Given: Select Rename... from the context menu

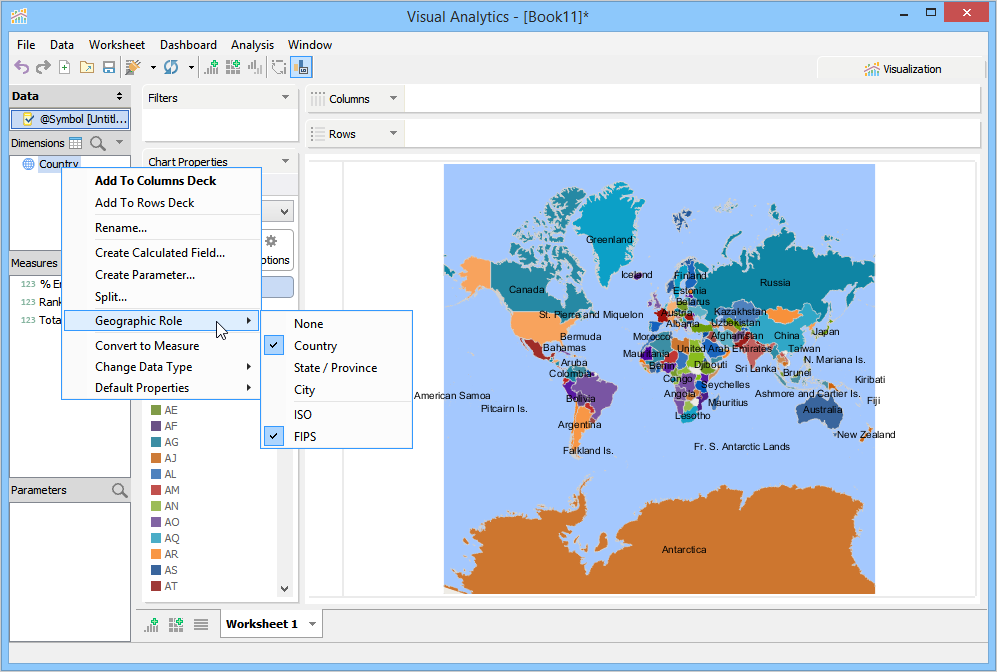Looking at the screenshot, I should tap(162, 228).
